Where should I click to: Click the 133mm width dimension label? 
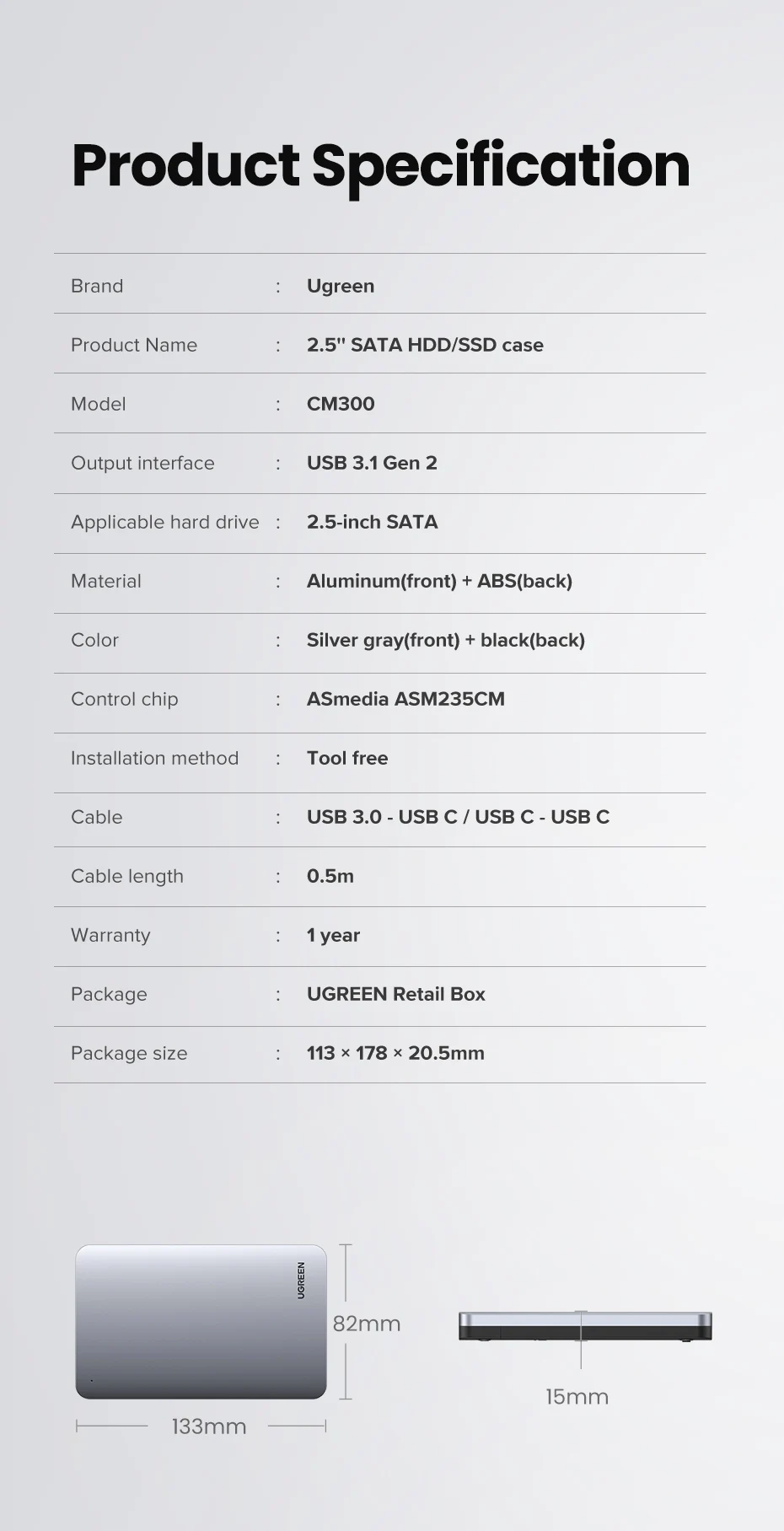[208, 1426]
